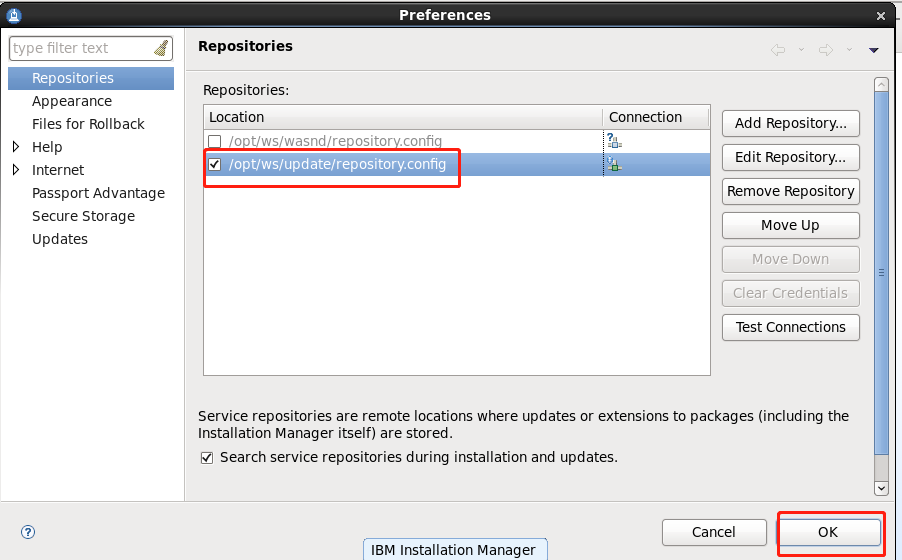Click the broom icon to clear filter text
Screen dimensions: 902x560
point(161,48)
